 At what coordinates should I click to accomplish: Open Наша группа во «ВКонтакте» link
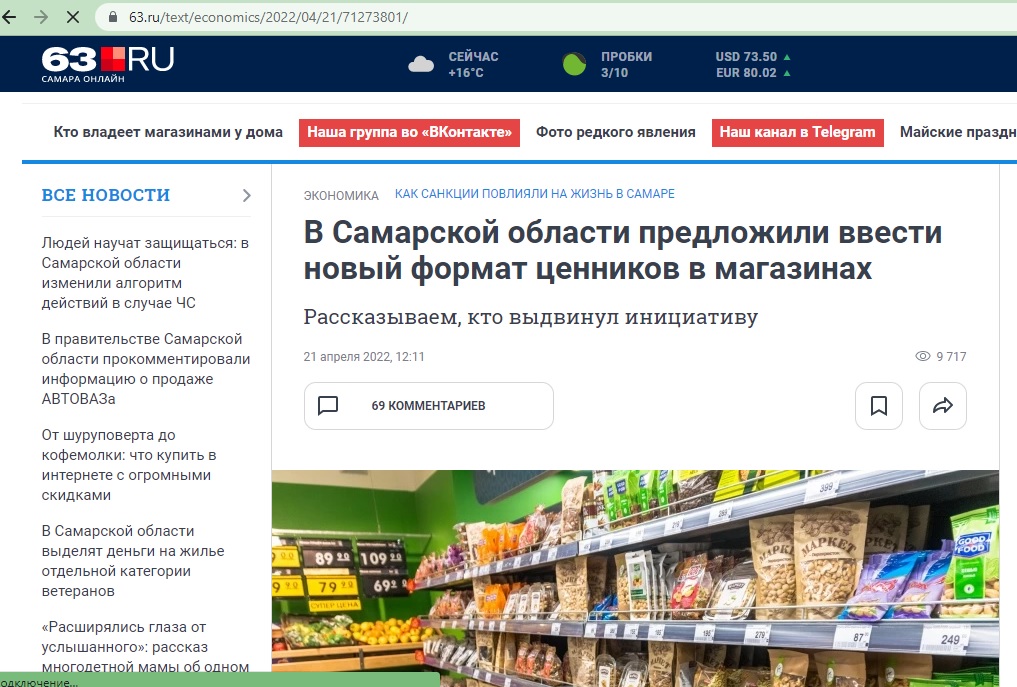tap(409, 132)
